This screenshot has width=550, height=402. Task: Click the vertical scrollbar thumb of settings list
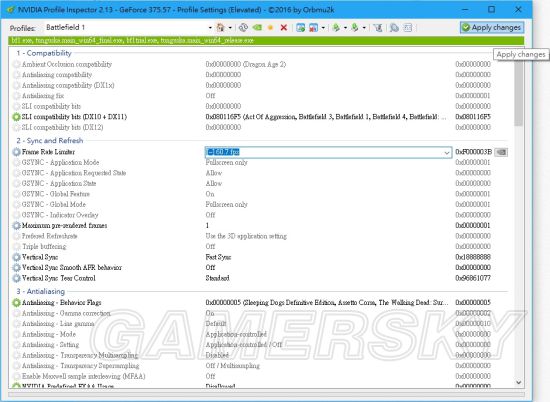coord(519,93)
